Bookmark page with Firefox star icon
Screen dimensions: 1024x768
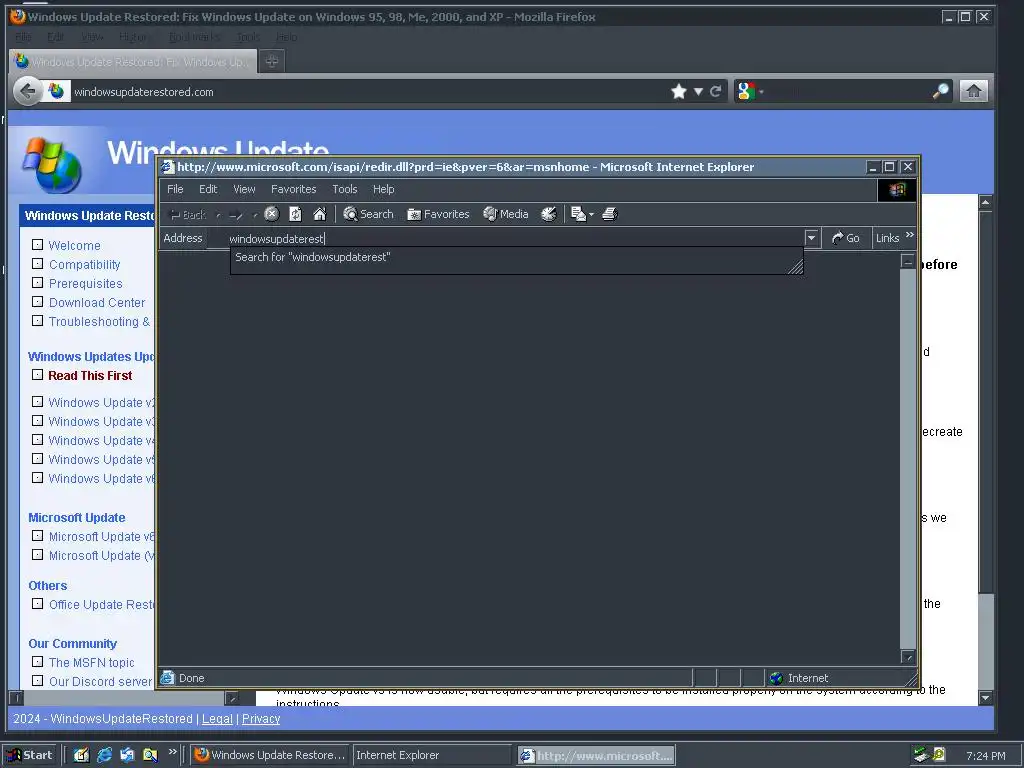coord(679,91)
